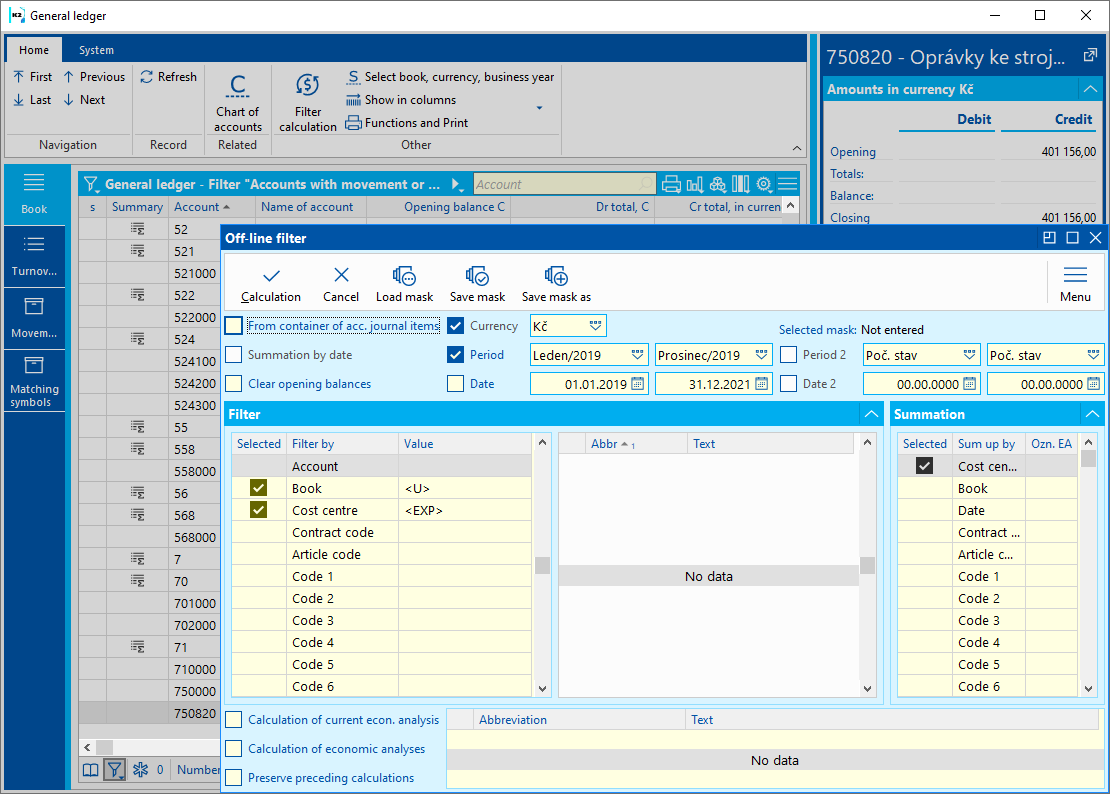The image size is (1110, 794).
Task: Click the print icon in ledger header
Action: pos(671,185)
